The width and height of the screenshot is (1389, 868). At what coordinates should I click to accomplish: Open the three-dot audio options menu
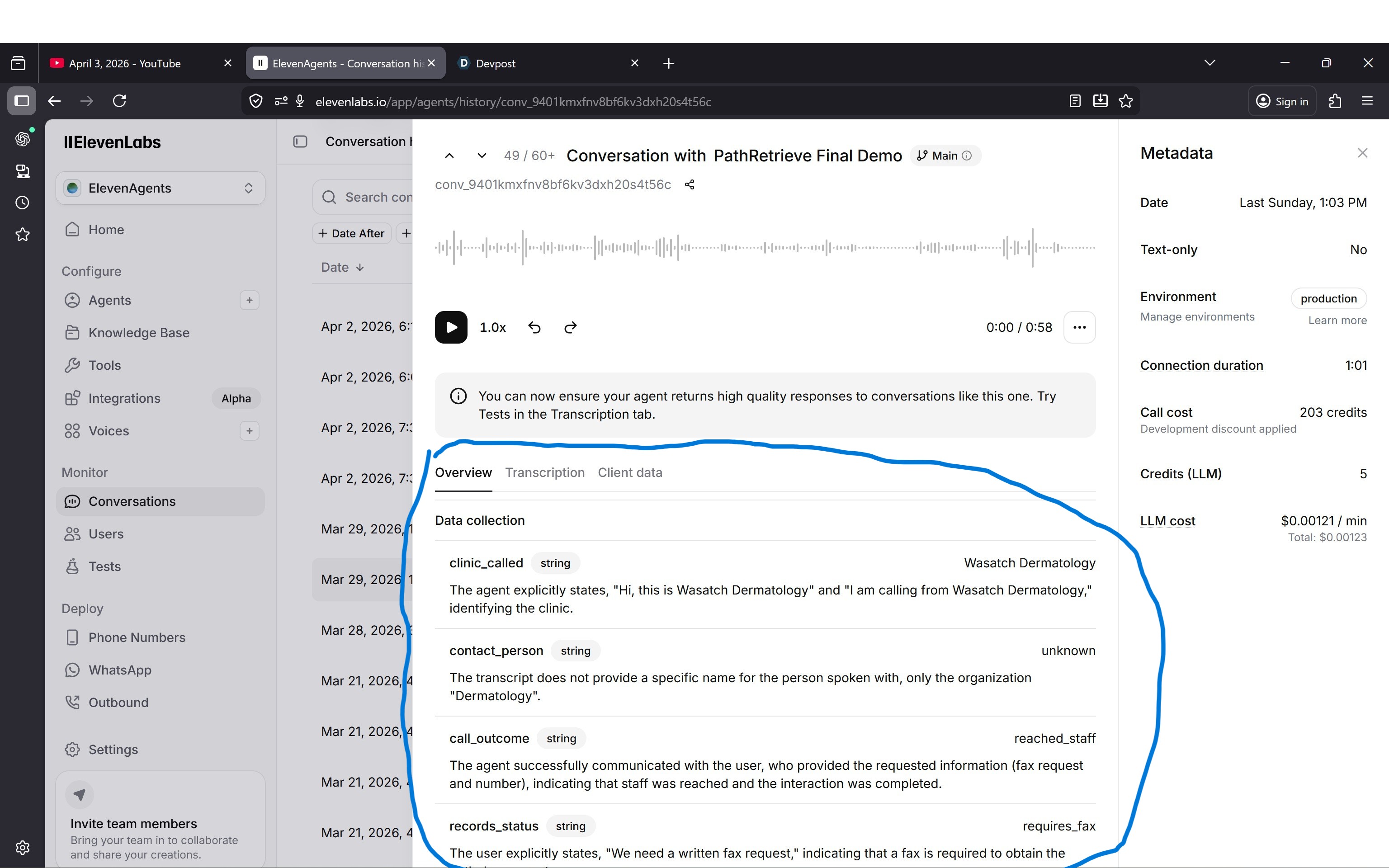(1079, 327)
